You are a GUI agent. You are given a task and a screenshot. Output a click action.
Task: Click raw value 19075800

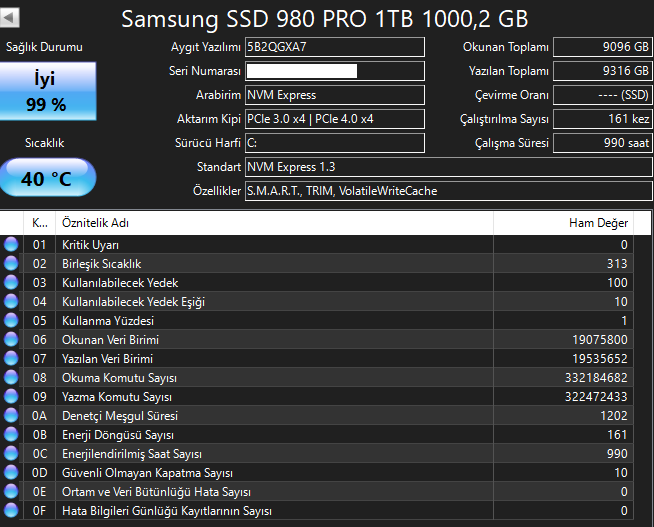pos(600,340)
